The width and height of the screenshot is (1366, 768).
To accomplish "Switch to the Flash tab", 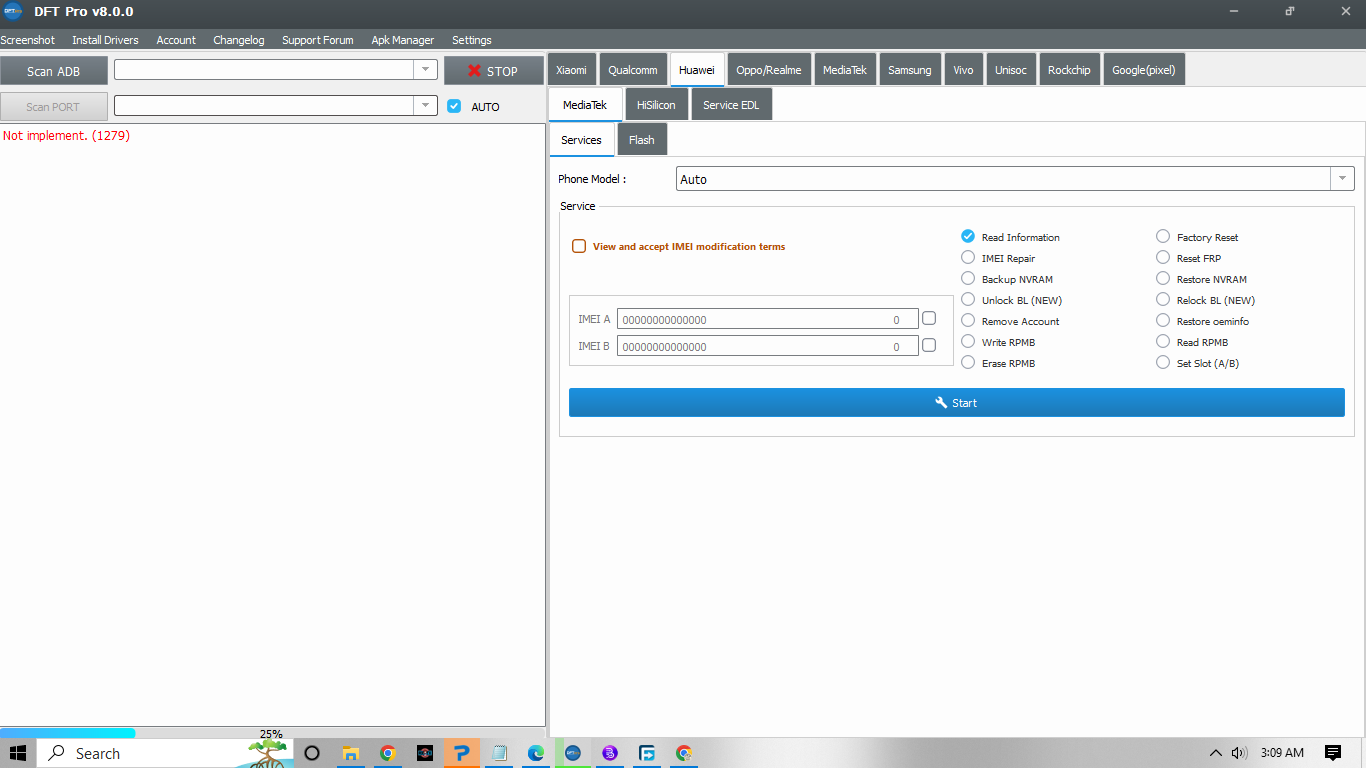I will tap(642, 139).
